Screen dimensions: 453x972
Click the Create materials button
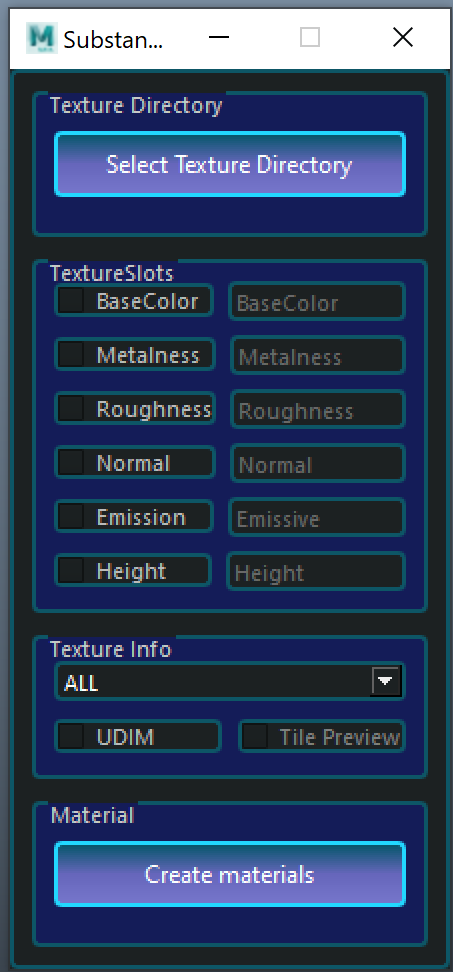coord(230,874)
